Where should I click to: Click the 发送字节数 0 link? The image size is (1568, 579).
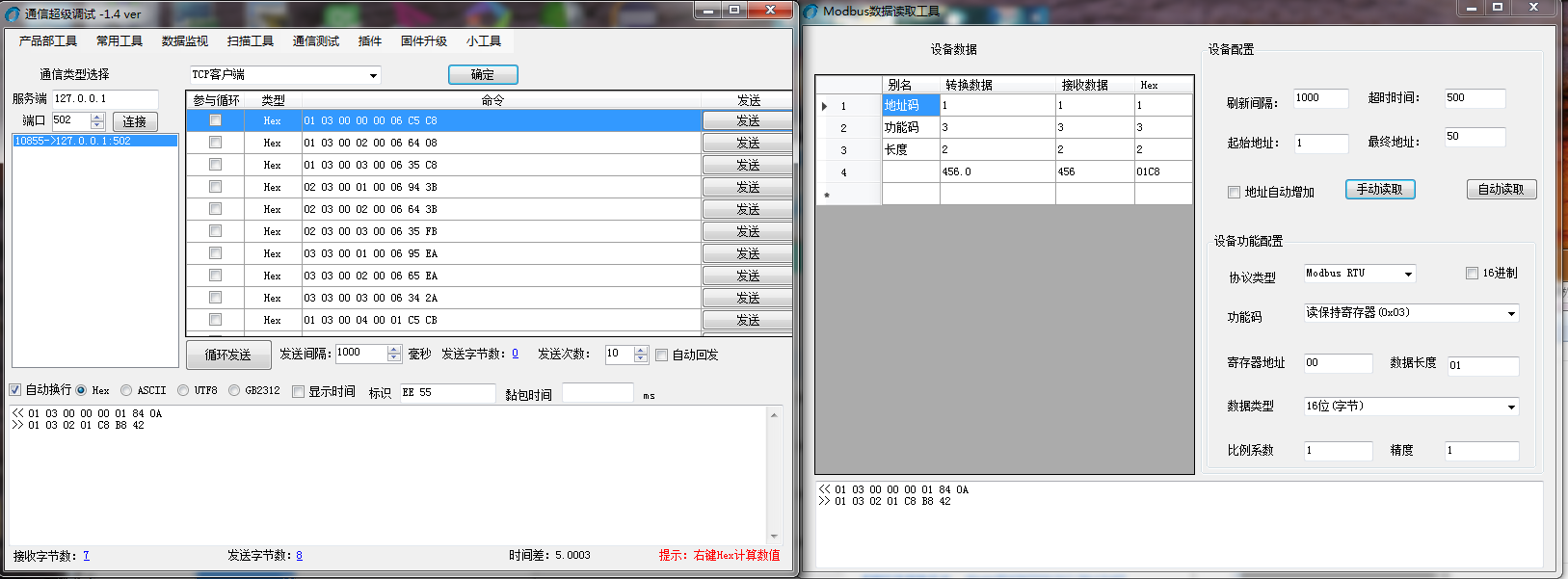[515, 354]
